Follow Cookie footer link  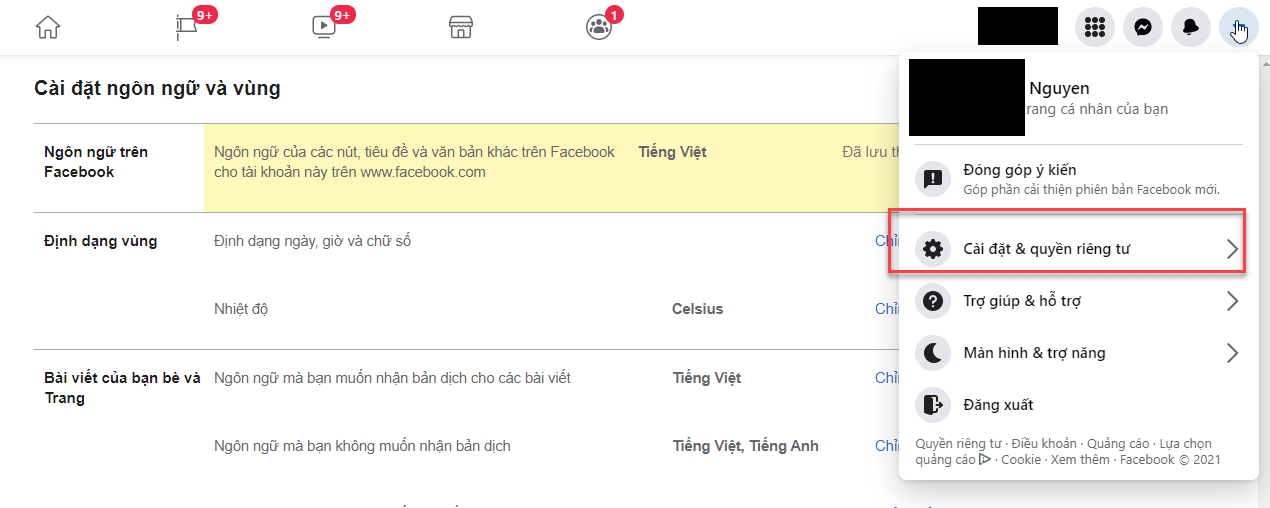click(1021, 460)
